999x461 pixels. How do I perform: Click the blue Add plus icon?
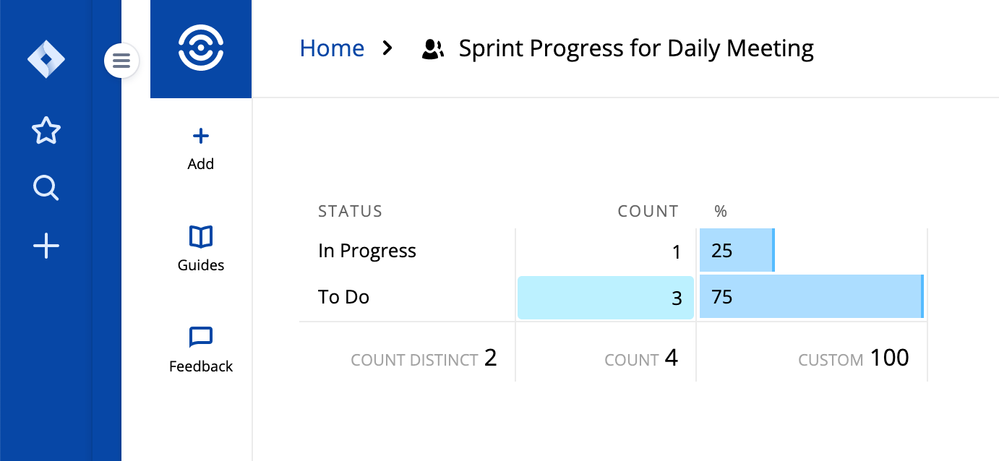[201, 136]
